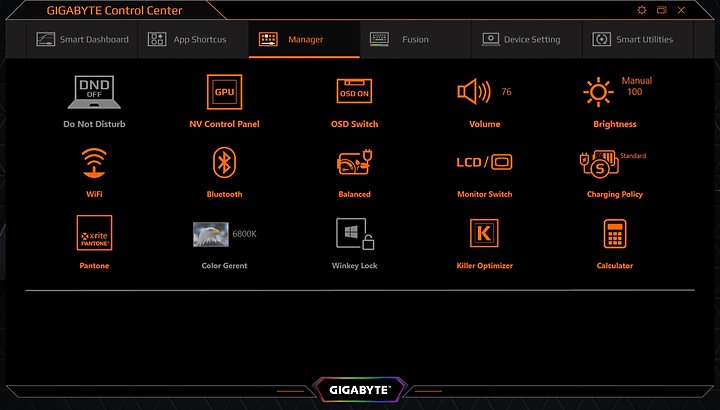Viewport: 720px width, 410px height.
Task: Click the Do Not Disturb label
Action: click(x=94, y=124)
